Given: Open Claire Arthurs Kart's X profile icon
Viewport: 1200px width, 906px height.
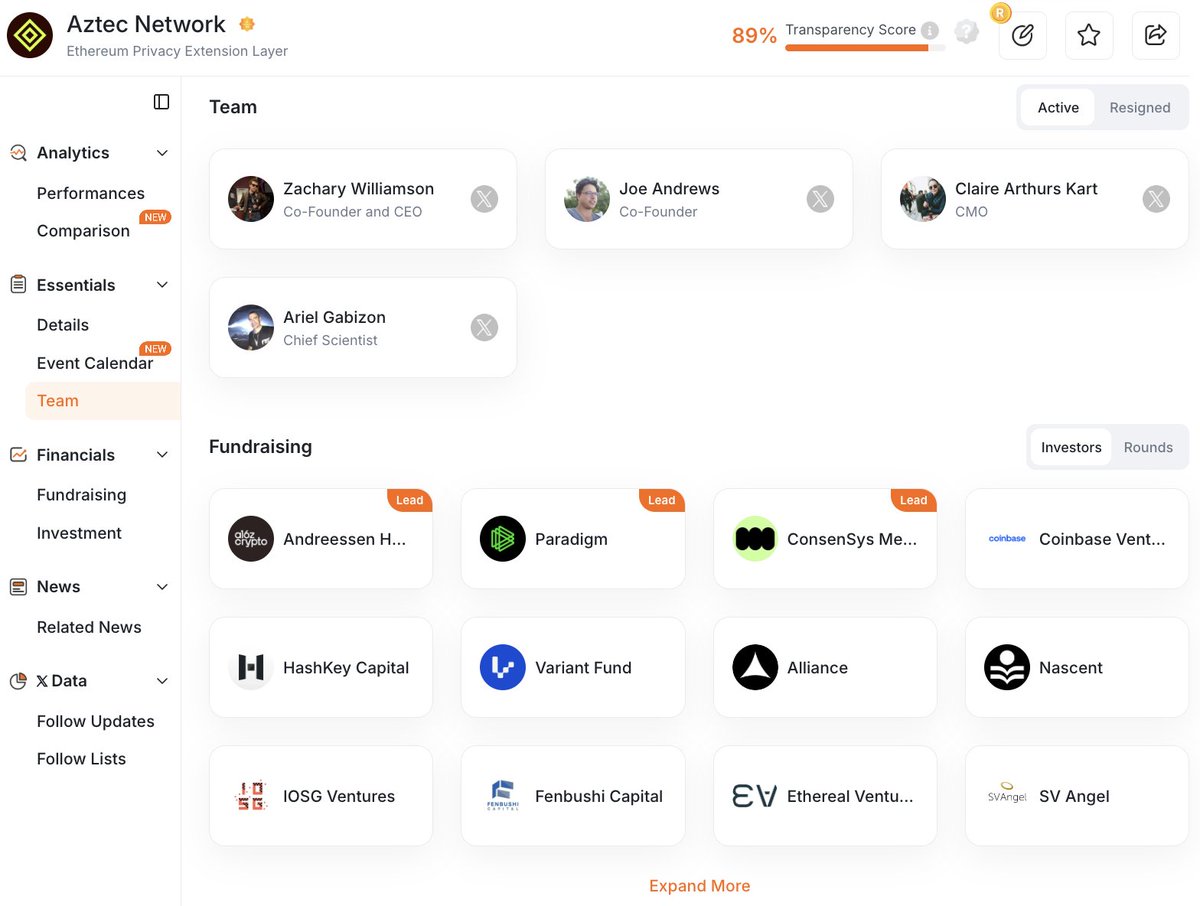Looking at the screenshot, I should click(1156, 199).
